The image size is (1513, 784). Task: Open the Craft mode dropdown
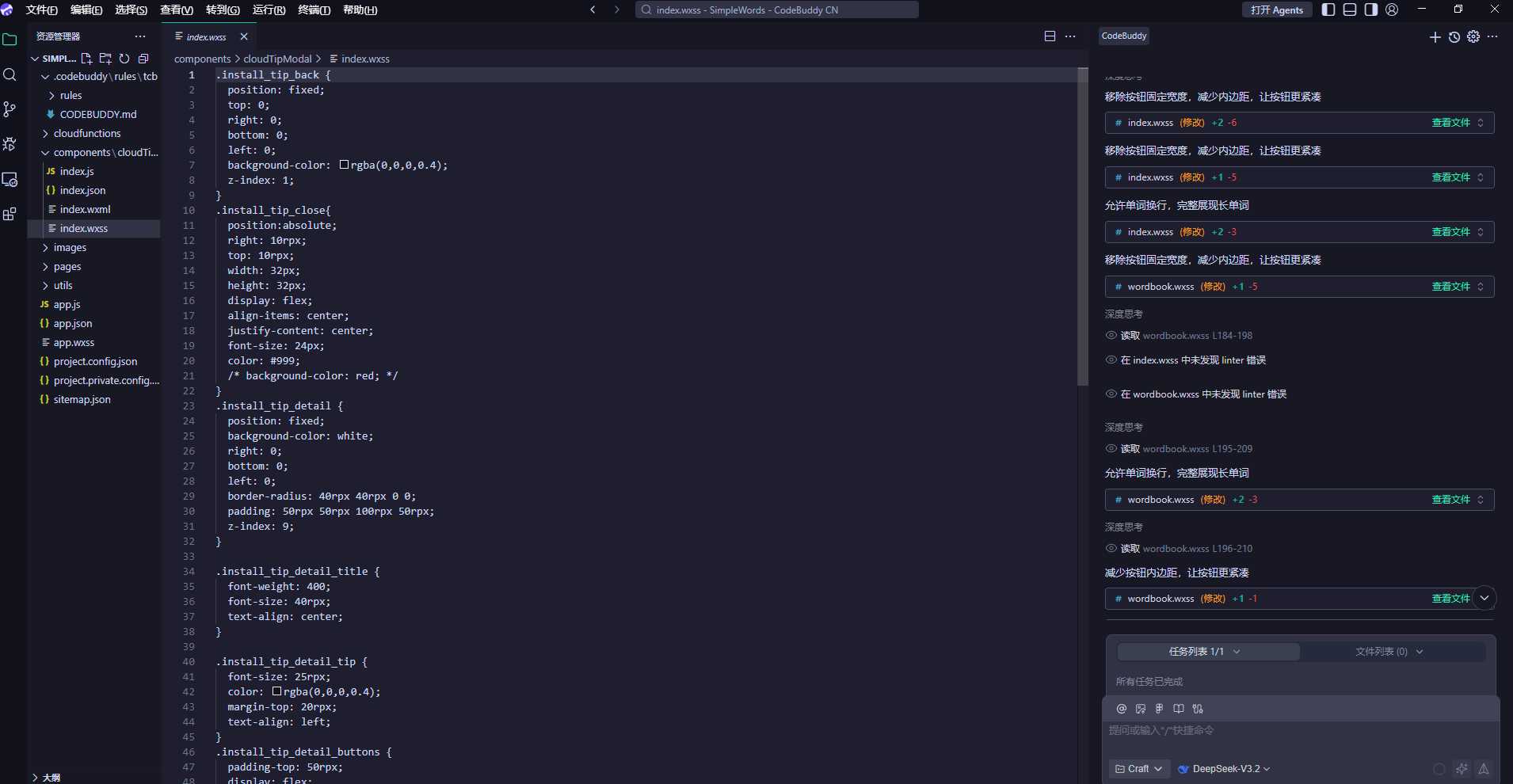click(1138, 769)
